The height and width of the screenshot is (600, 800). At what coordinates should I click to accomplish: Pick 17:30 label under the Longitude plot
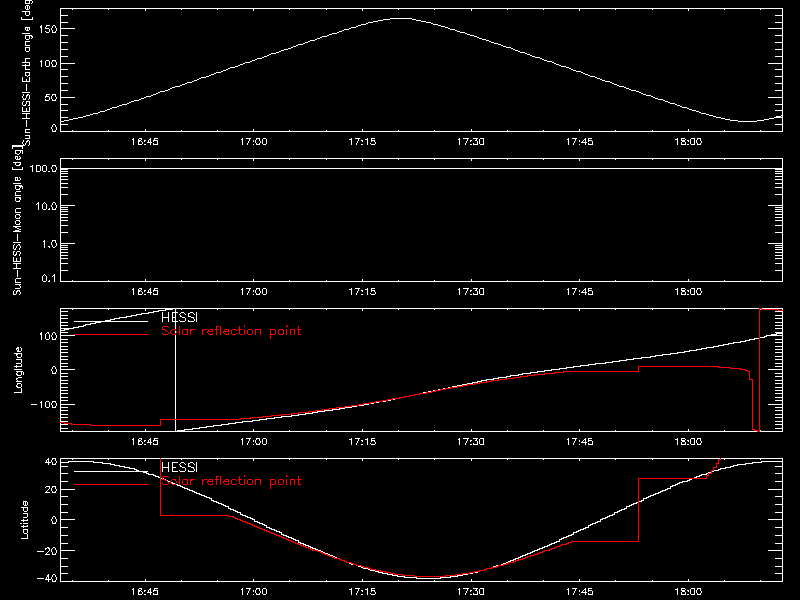pyautogui.click(x=471, y=442)
